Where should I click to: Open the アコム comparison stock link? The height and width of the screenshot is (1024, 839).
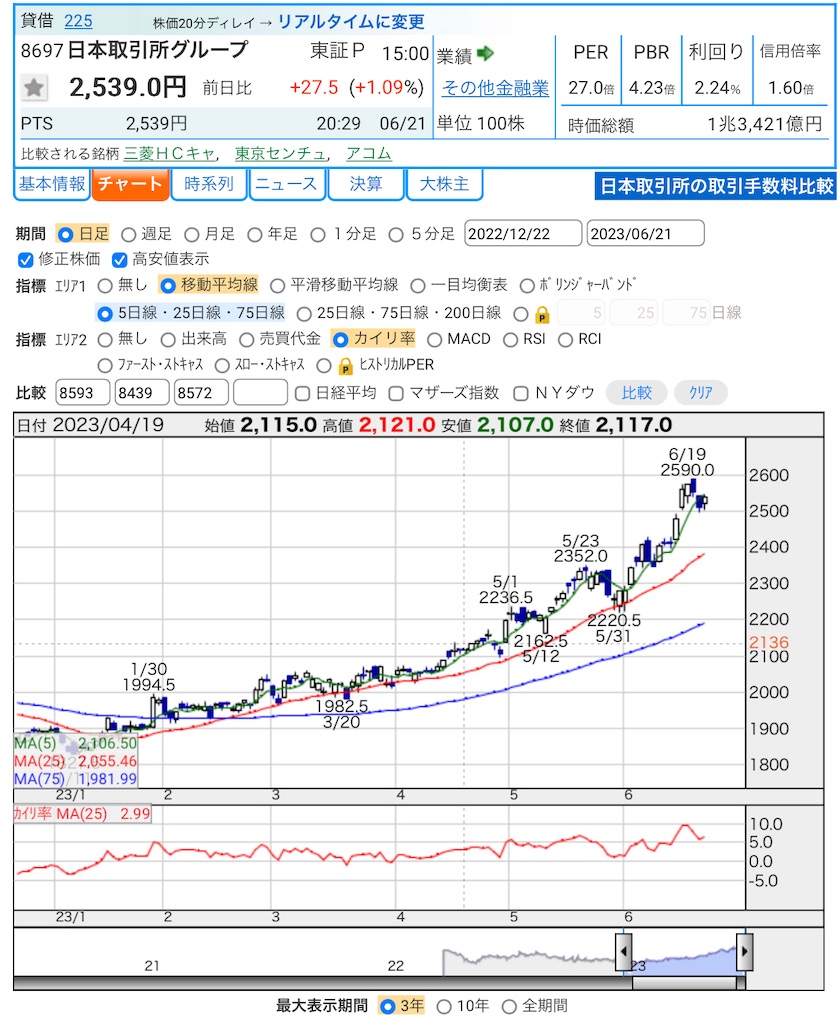(369, 154)
